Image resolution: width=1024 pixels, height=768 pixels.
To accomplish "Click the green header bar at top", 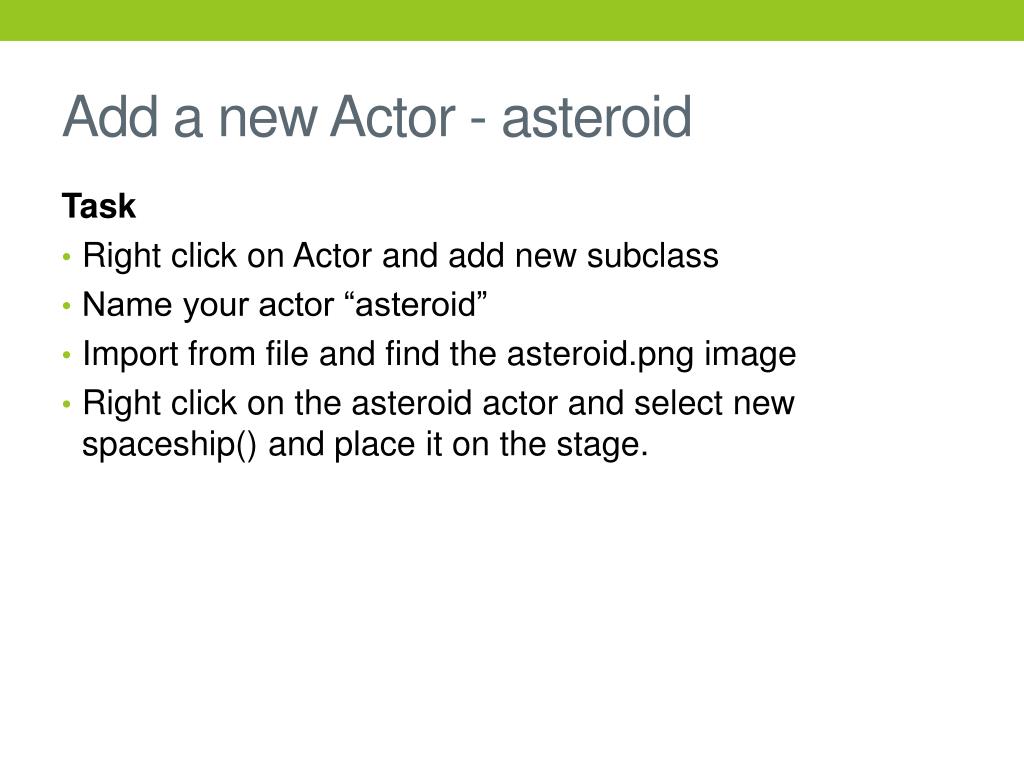I will (x=512, y=20).
